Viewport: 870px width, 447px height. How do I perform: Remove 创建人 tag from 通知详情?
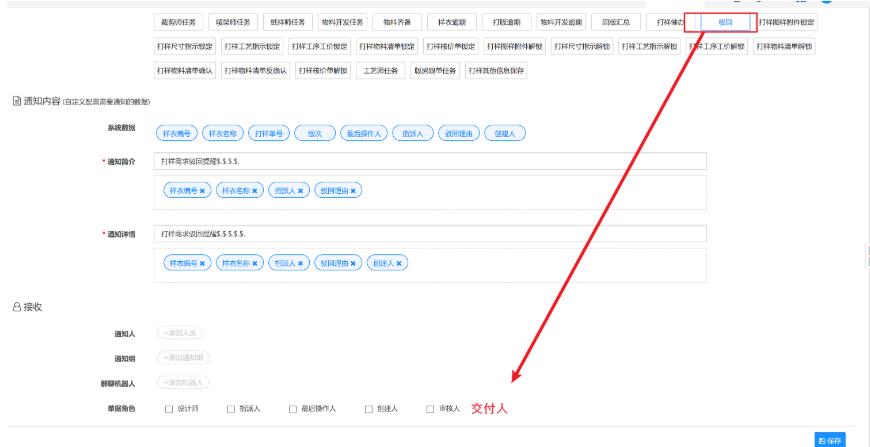click(x=399, y=263)
